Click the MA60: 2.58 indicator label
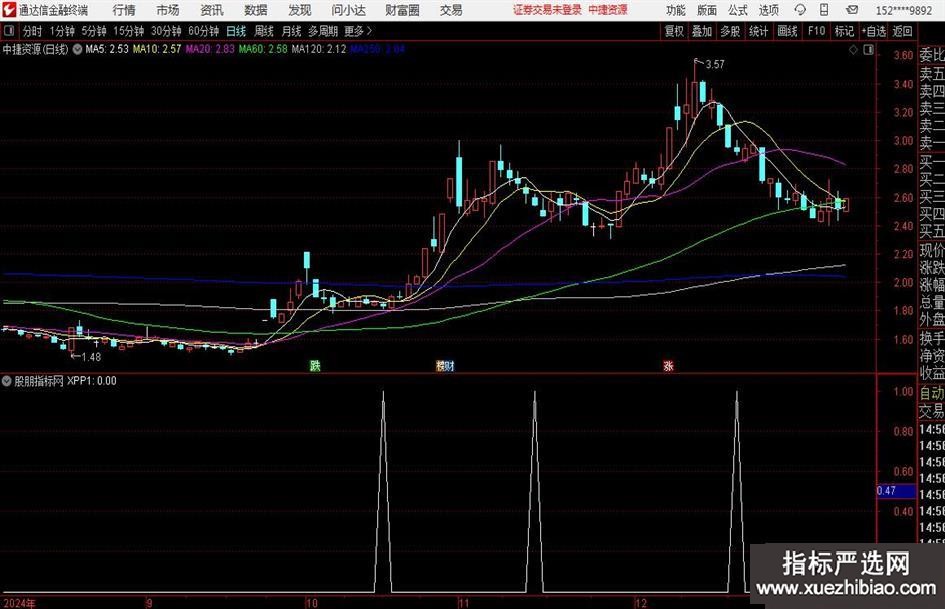The height and width of the screenshot is (609, 945). coord(263,49)
